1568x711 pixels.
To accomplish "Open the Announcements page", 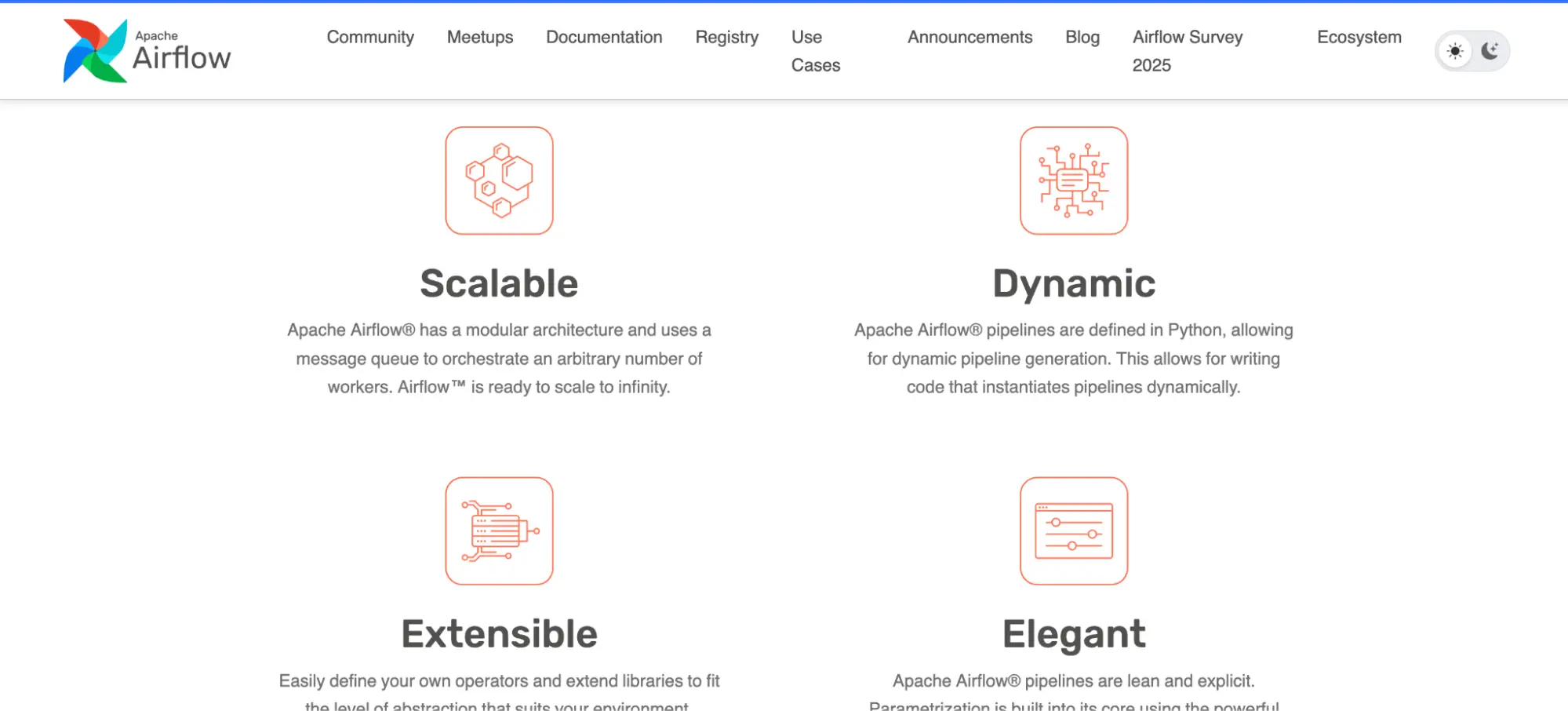I will 970,37.
